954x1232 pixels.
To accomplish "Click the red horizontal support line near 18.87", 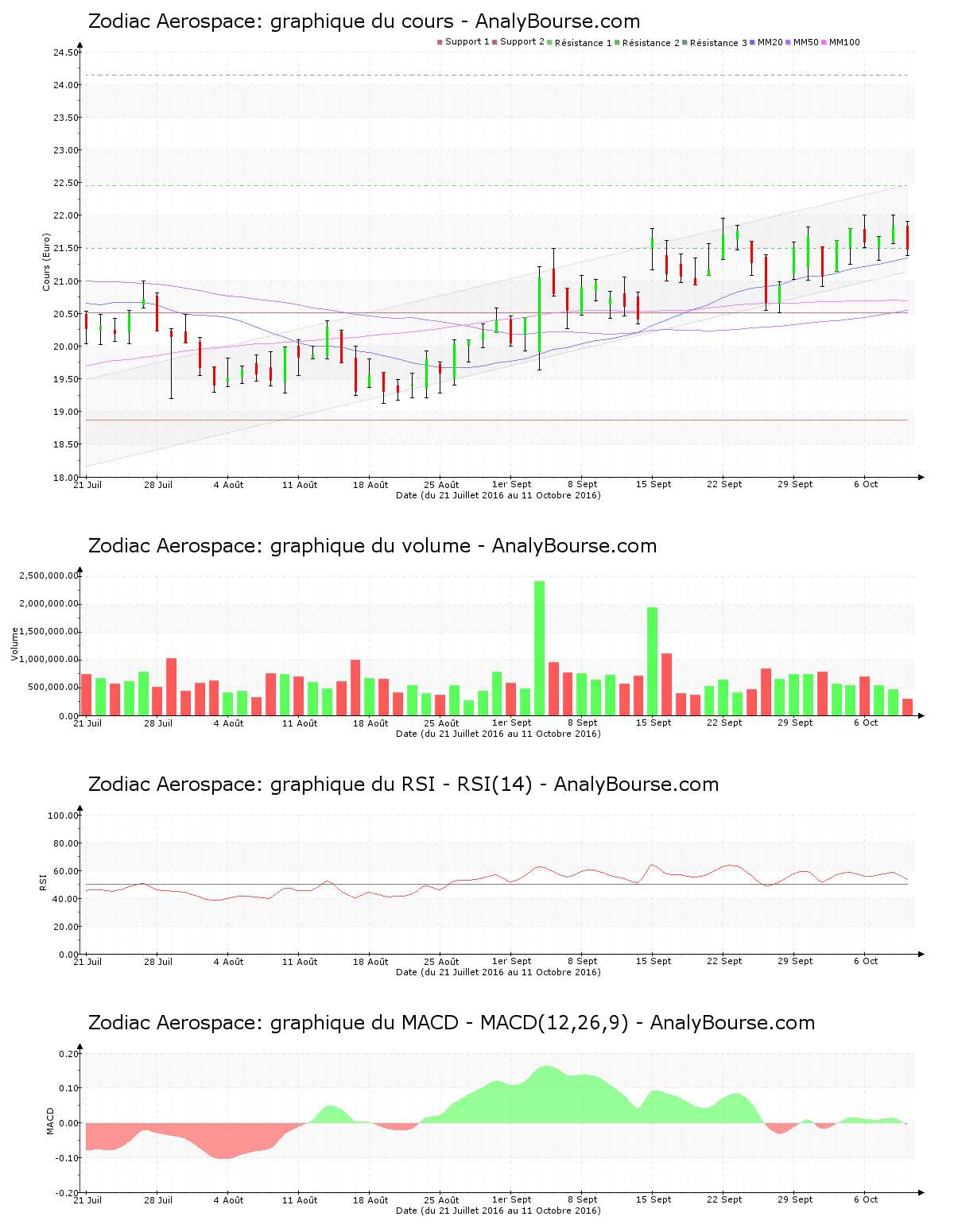I will [496, 420].
